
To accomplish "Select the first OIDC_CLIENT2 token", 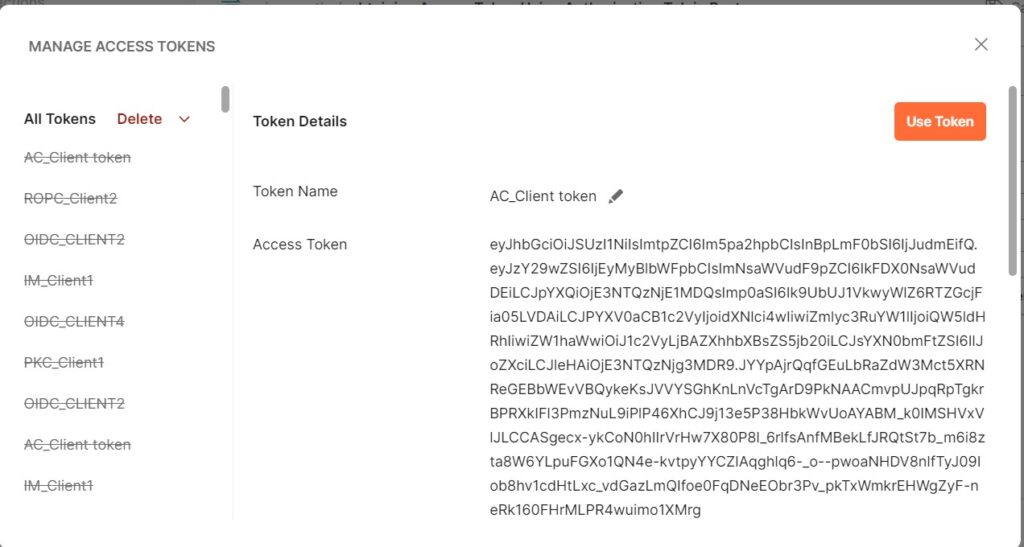I will [74, 240].
